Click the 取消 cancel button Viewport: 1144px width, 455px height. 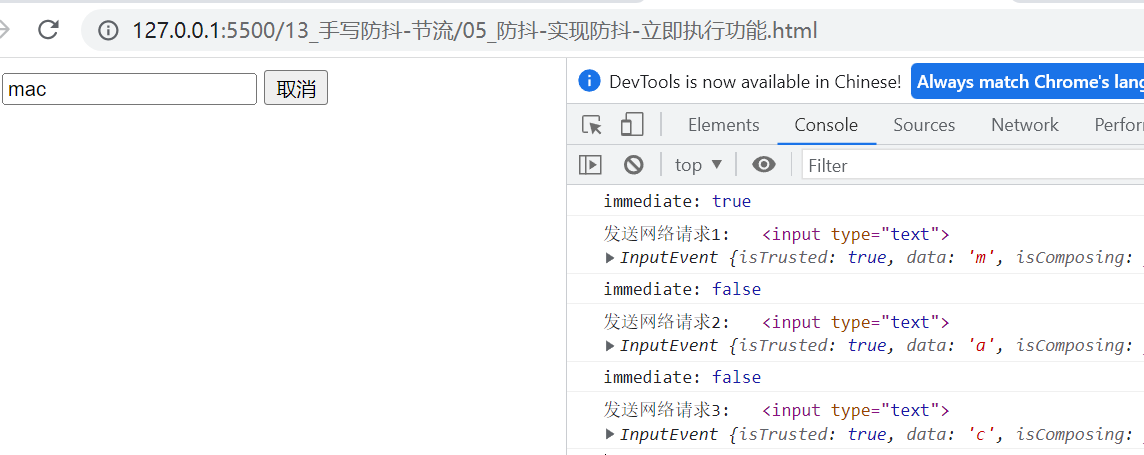tap(296, 89)
